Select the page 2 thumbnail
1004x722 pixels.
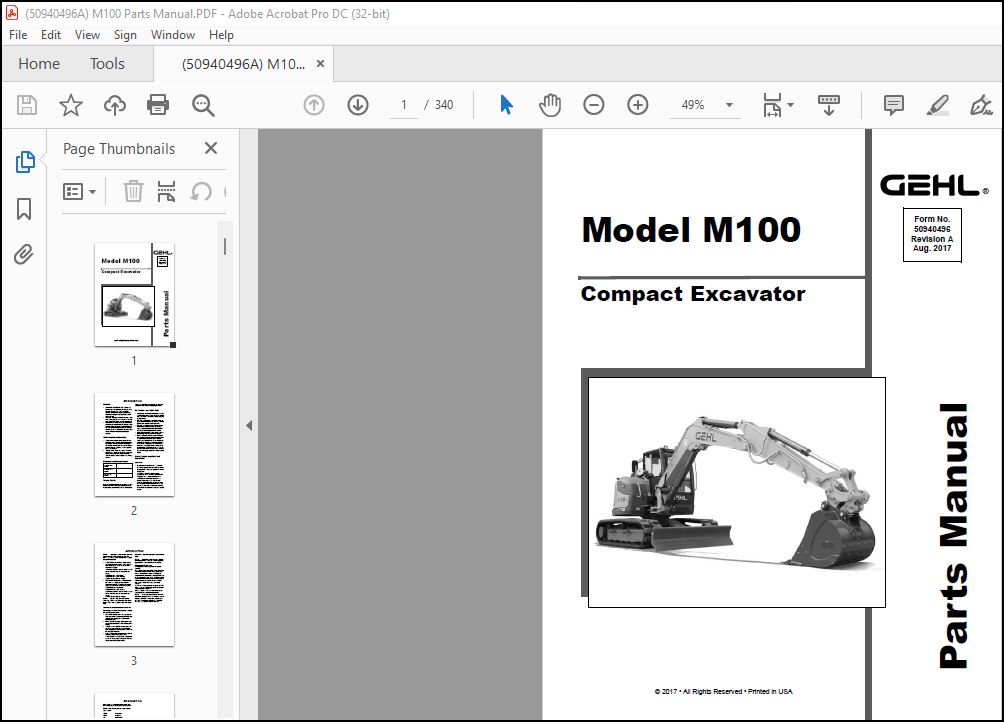[134, 444]
